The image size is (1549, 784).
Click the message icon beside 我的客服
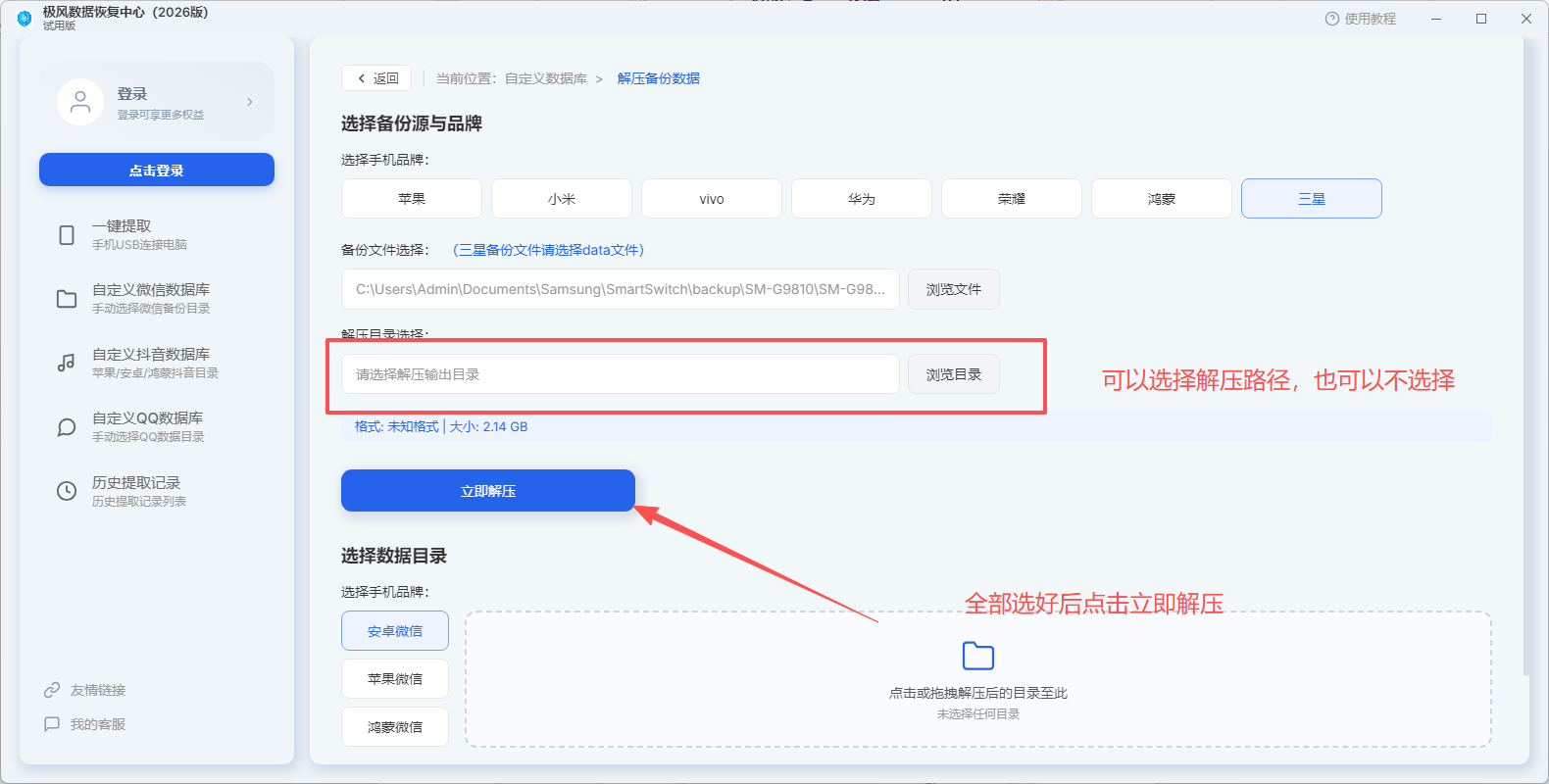pos(52,724)
